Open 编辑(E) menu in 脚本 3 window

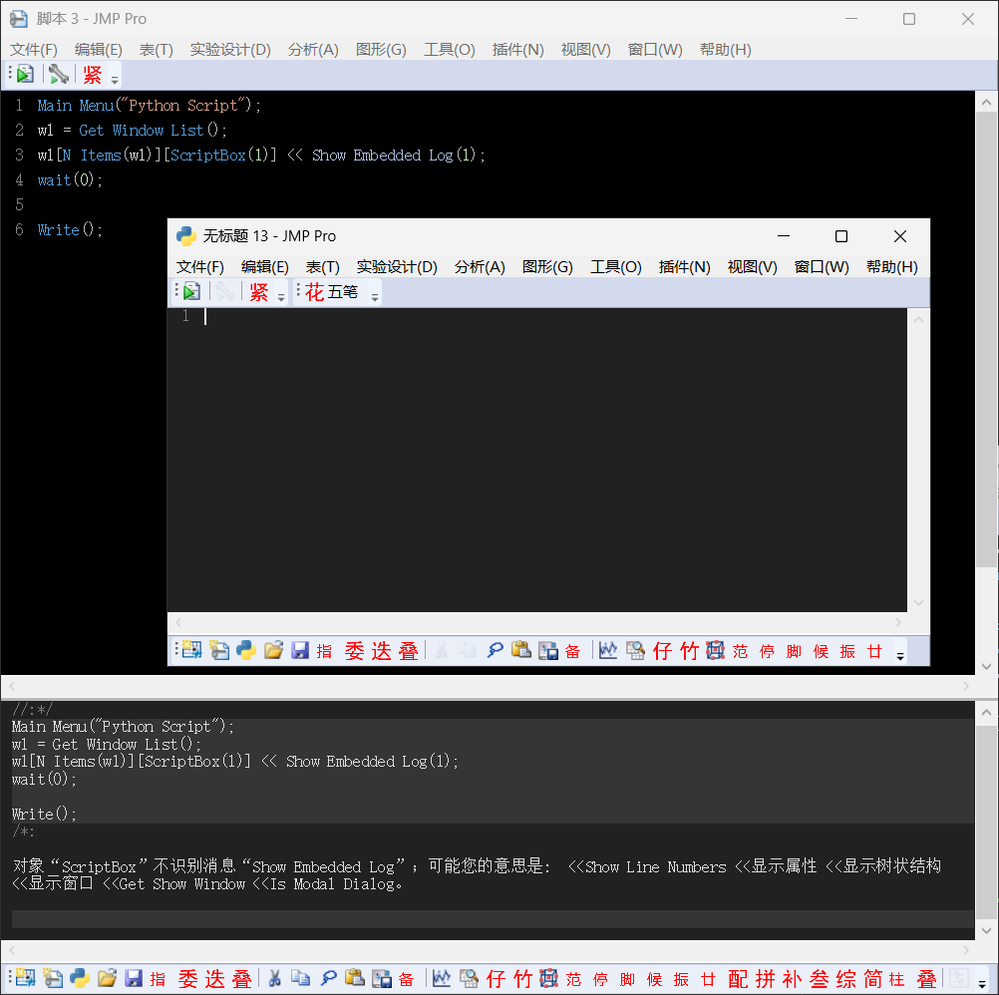click(98, 50)
